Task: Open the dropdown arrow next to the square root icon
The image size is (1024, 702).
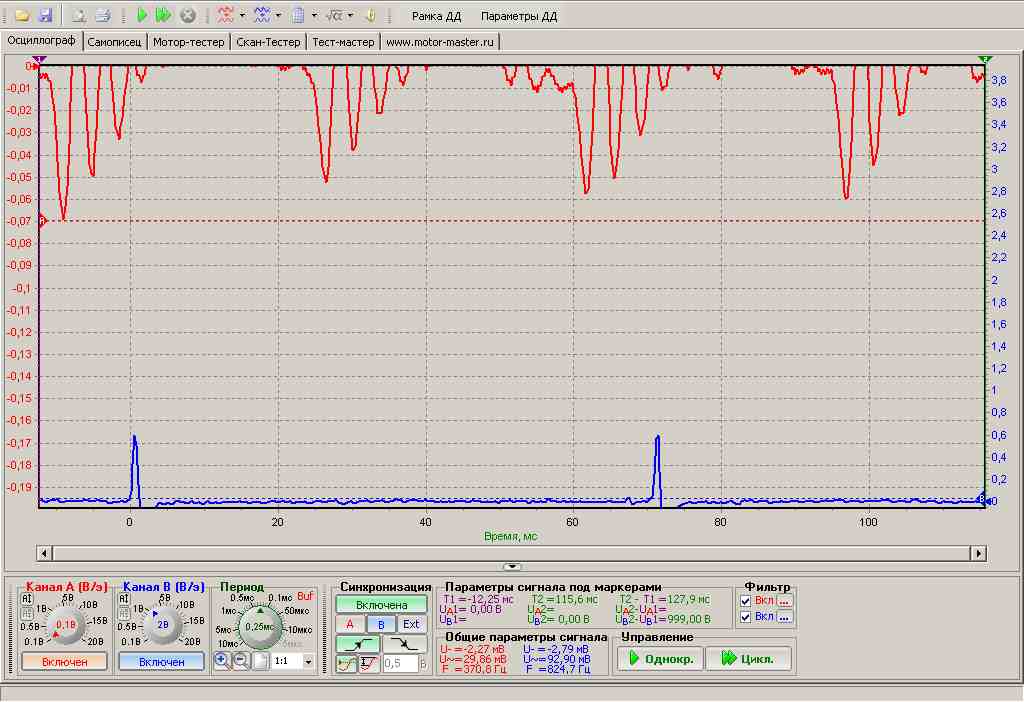Action: coord(351,16)
